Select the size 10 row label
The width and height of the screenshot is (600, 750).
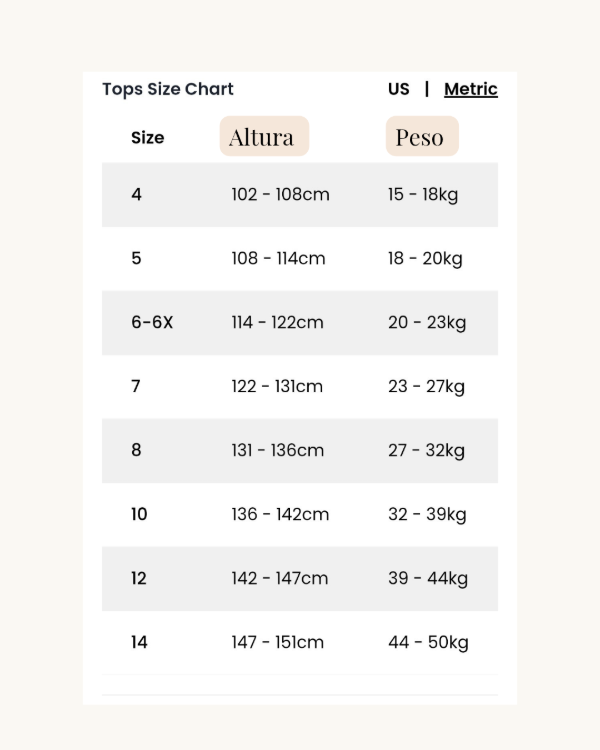pyautogui.click(x=139, y=515)
